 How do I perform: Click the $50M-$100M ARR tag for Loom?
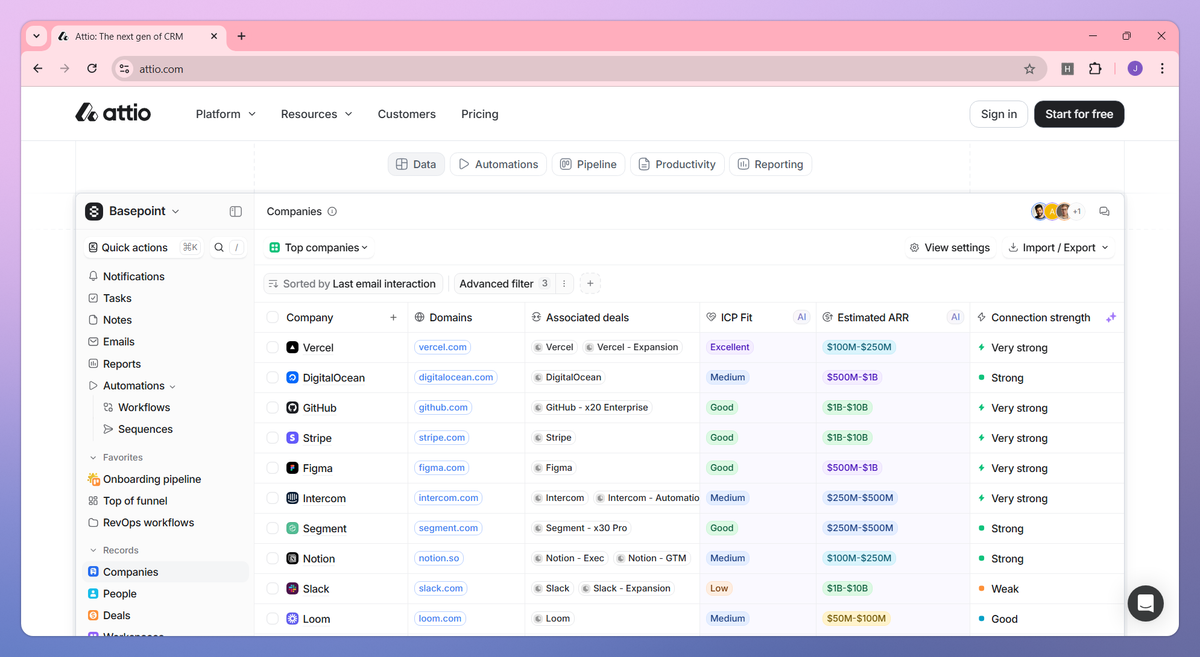pos(856,619)
